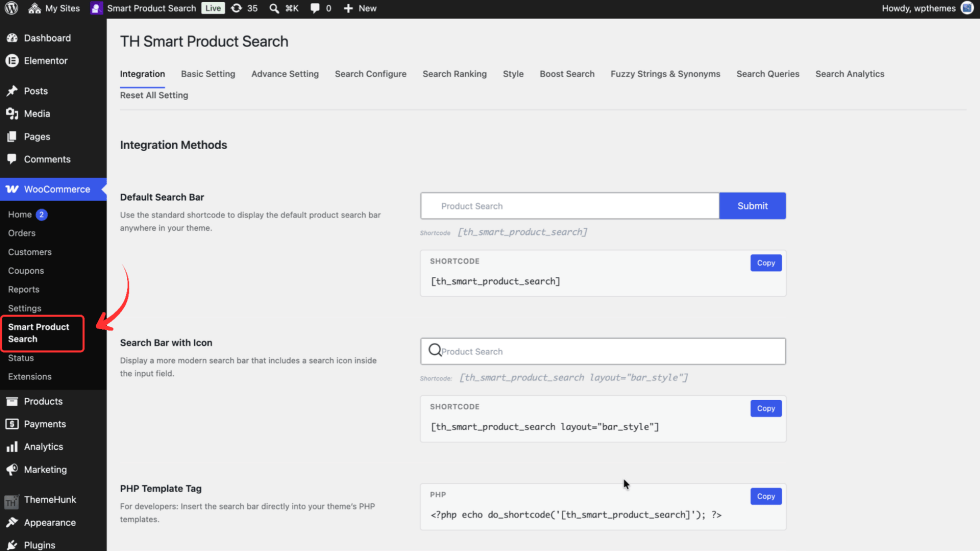Click the Smart Product Search site icon
Screen dimensions: 980x551
click(96, 8)
